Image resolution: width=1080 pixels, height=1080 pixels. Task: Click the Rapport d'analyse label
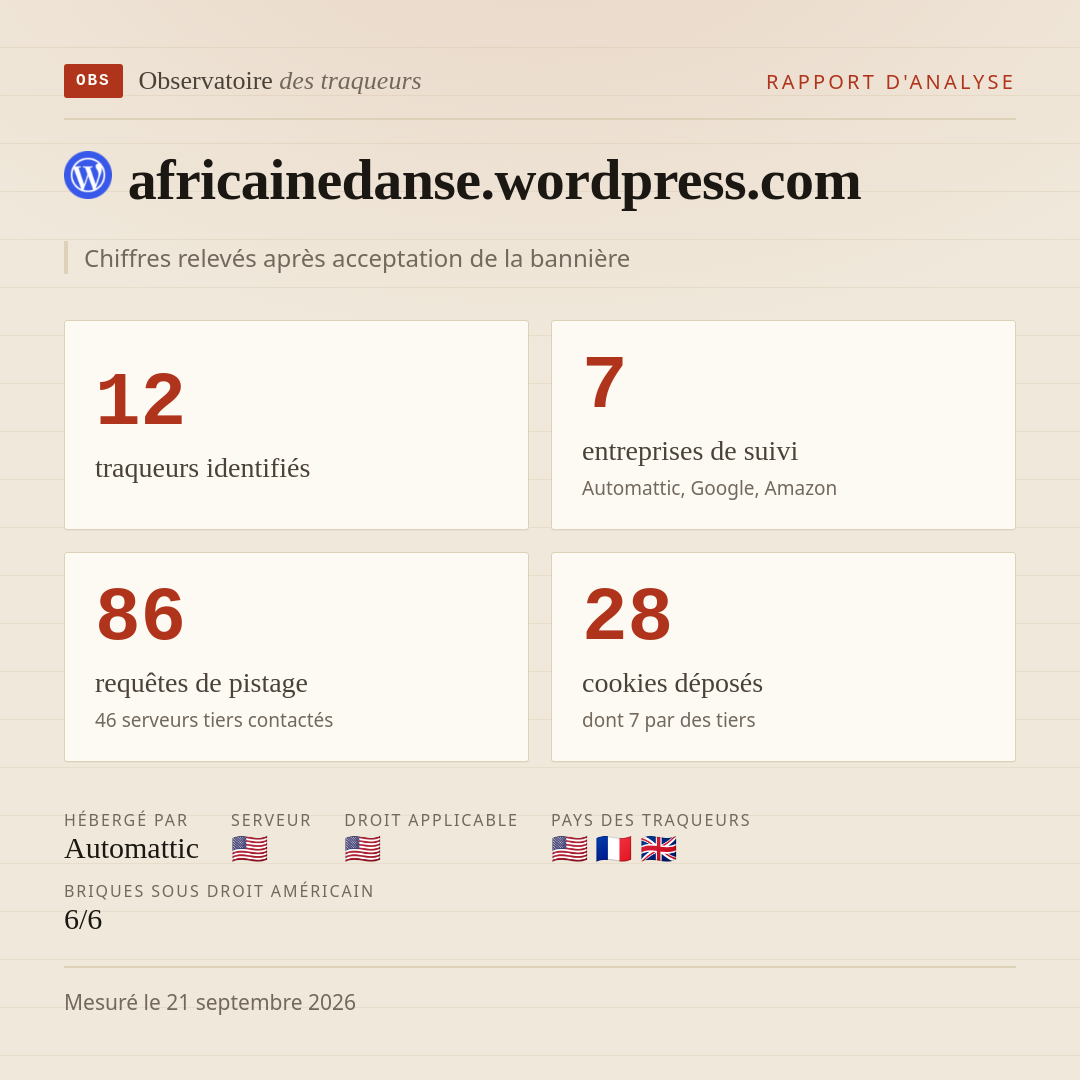891,82
